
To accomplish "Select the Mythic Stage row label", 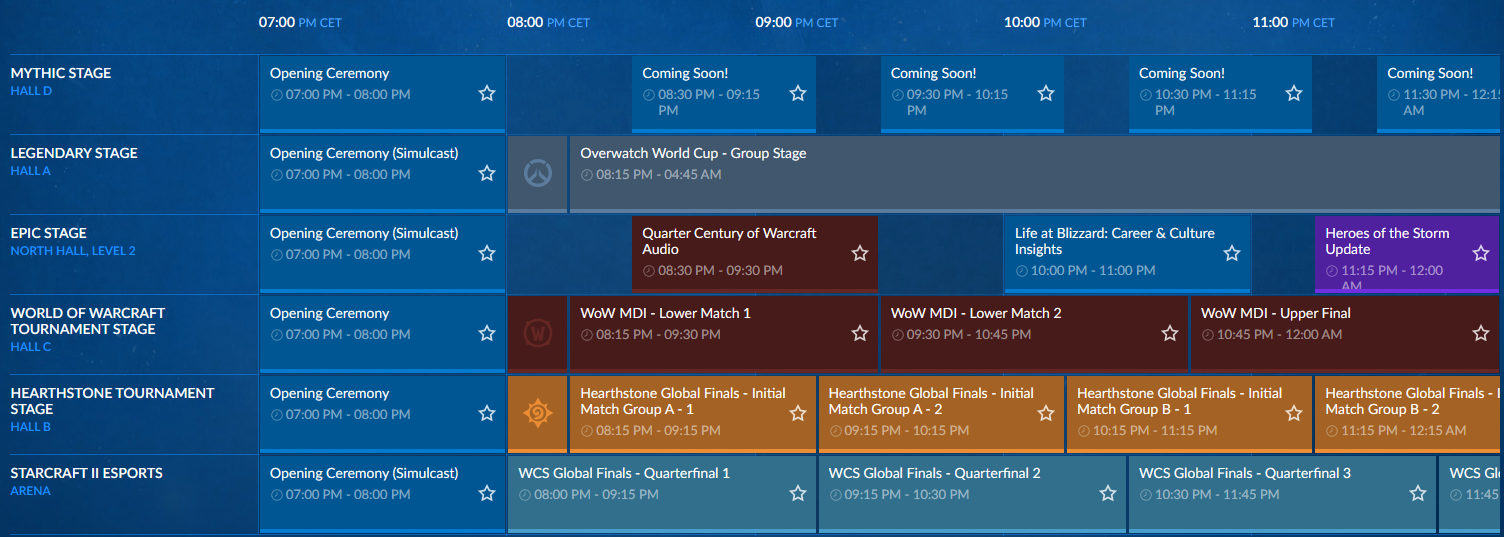I will tap(61, 74).
